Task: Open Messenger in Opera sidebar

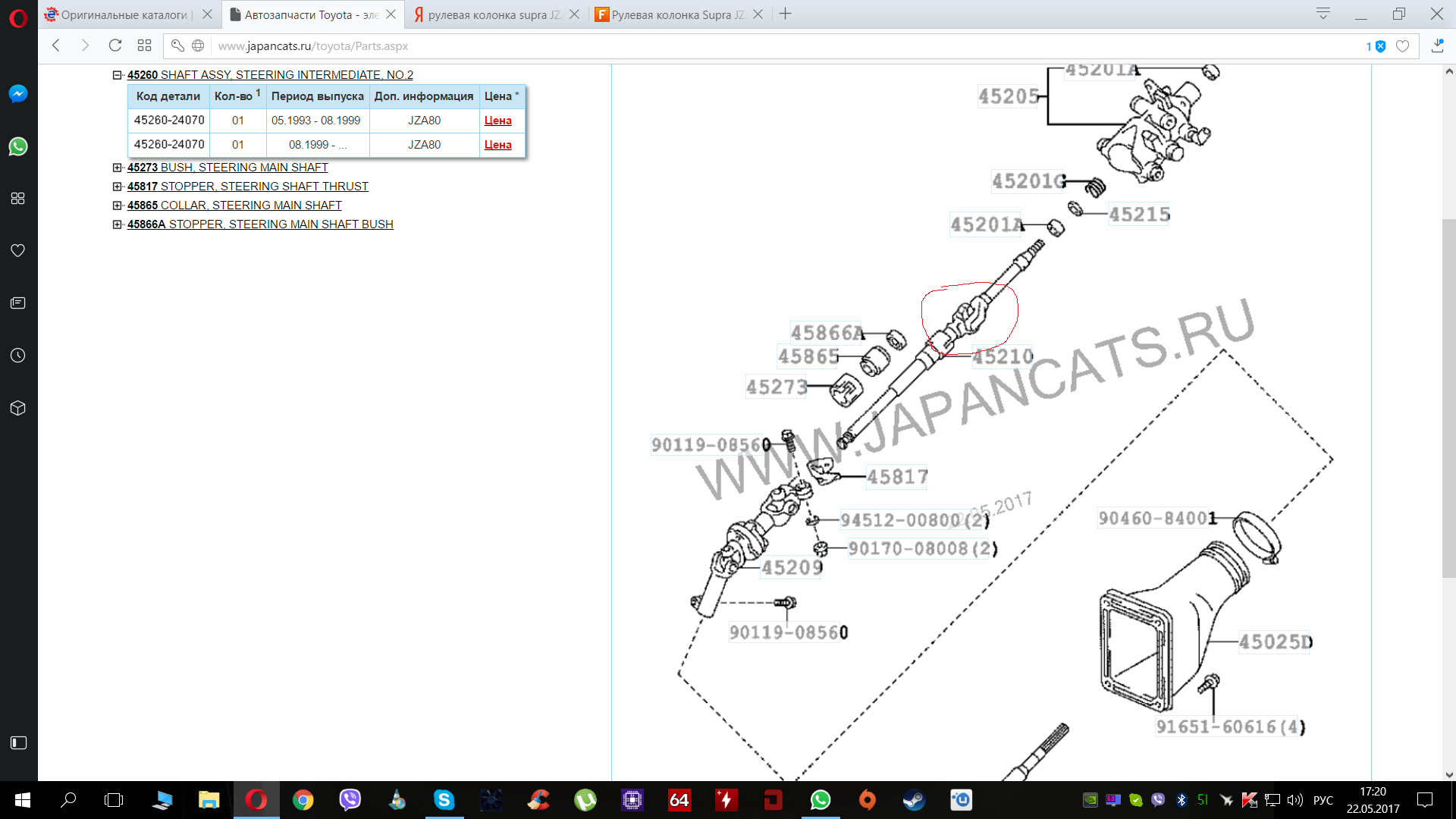Action: click(18, 93)
